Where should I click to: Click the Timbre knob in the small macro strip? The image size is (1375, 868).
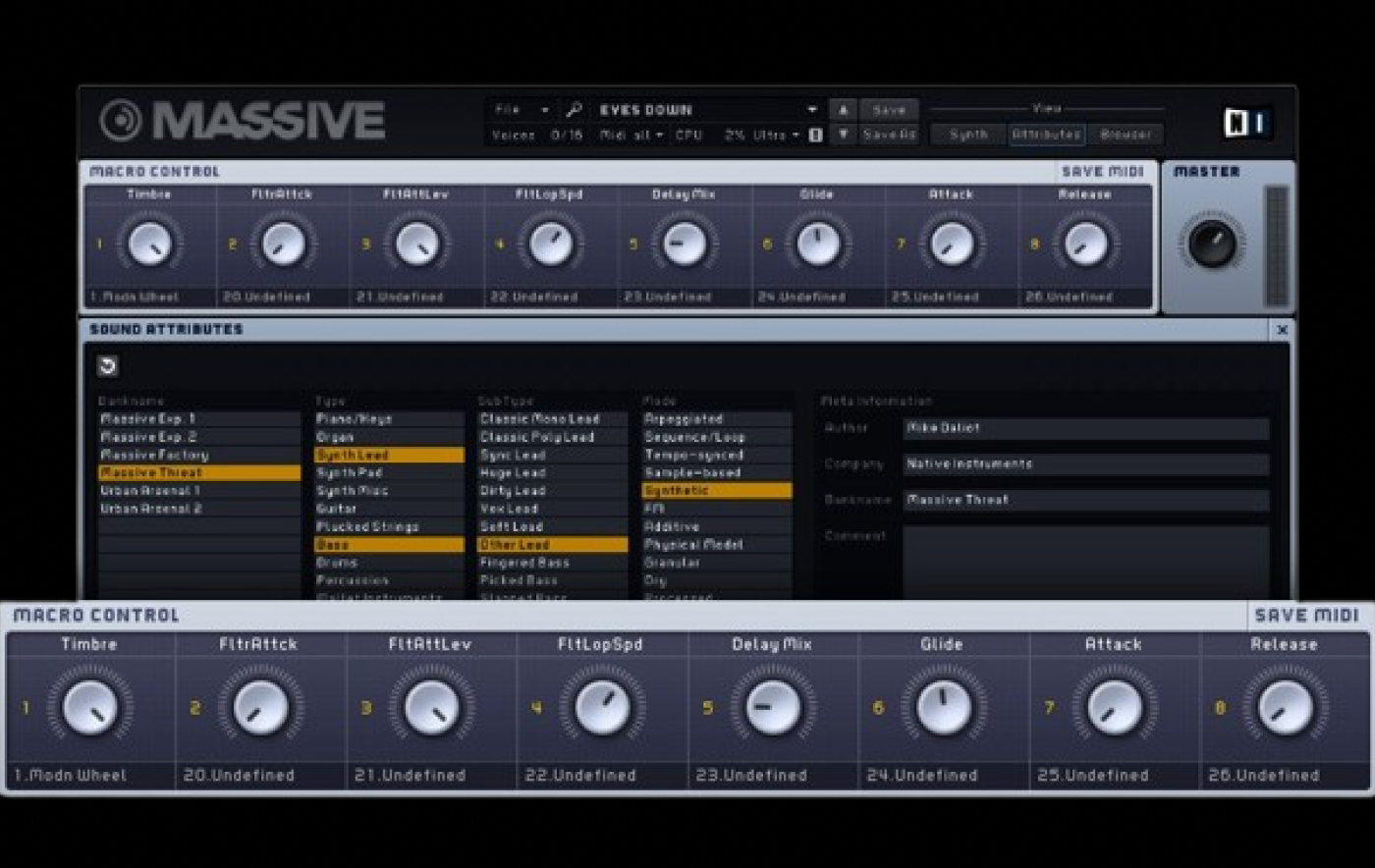(150, 244)
